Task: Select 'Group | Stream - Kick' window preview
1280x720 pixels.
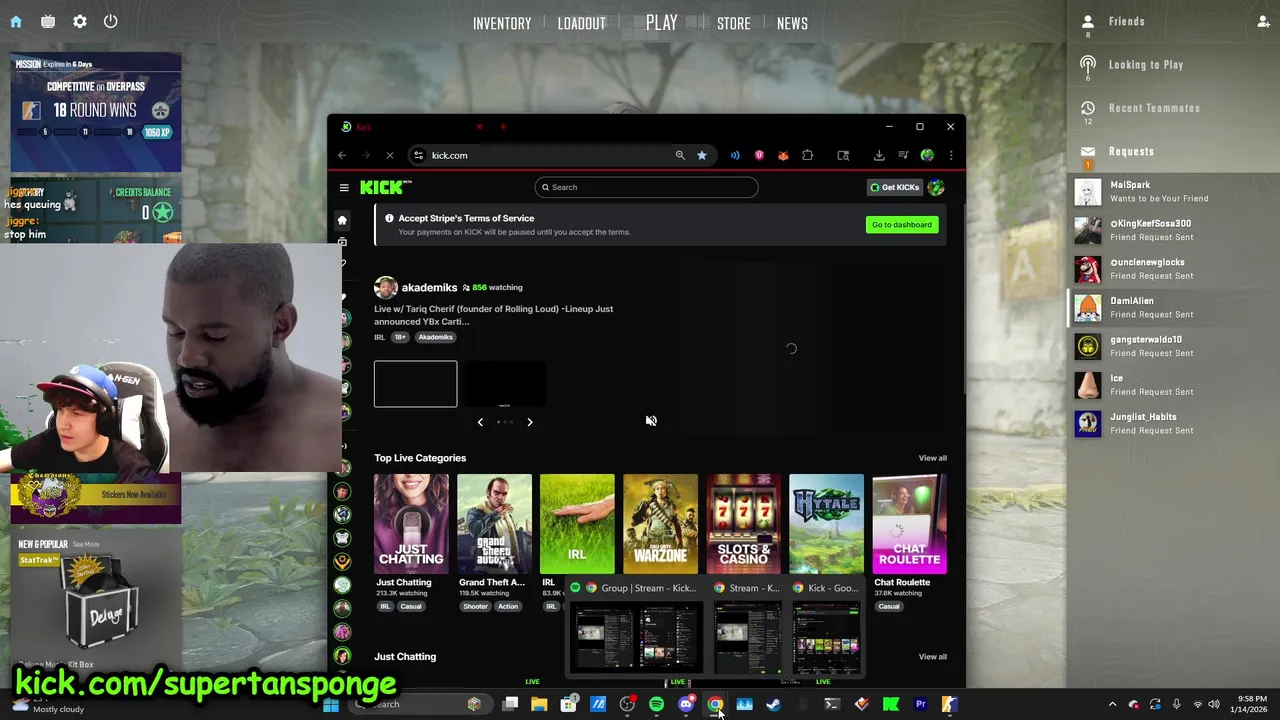Action: click(x=635, y=627)
